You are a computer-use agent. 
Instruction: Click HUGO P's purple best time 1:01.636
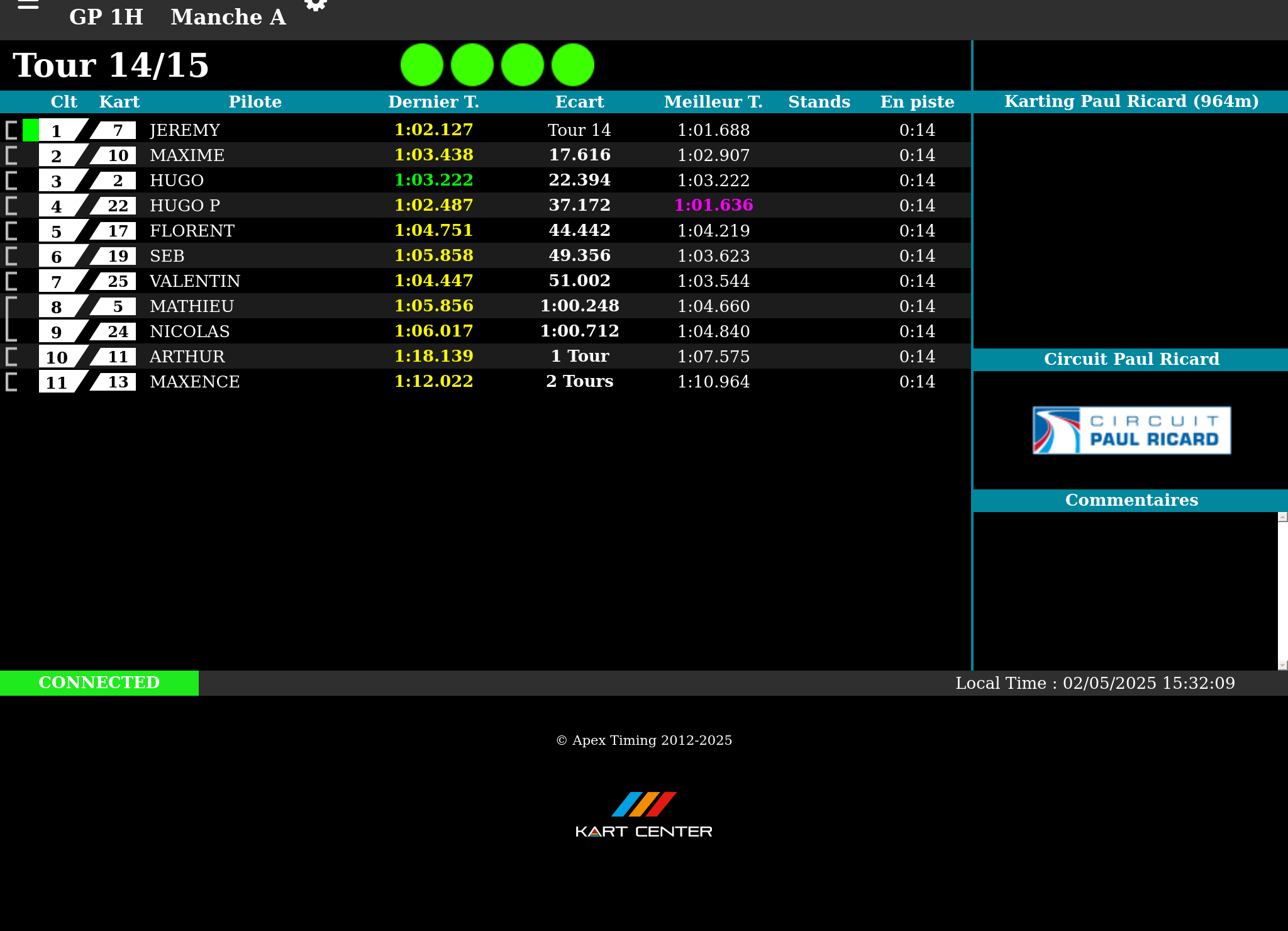(x=713, y=205)
